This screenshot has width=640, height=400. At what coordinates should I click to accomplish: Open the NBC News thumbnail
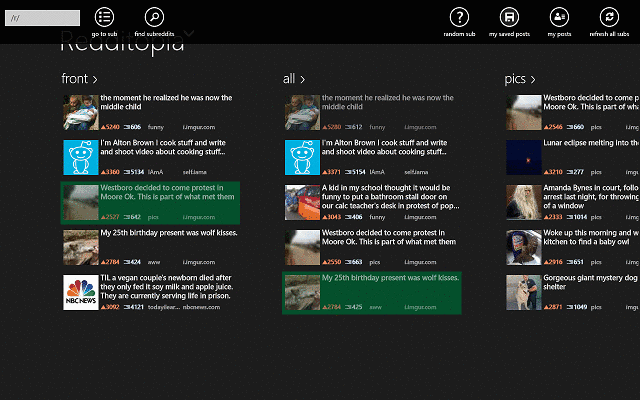[x=81, y=292]
